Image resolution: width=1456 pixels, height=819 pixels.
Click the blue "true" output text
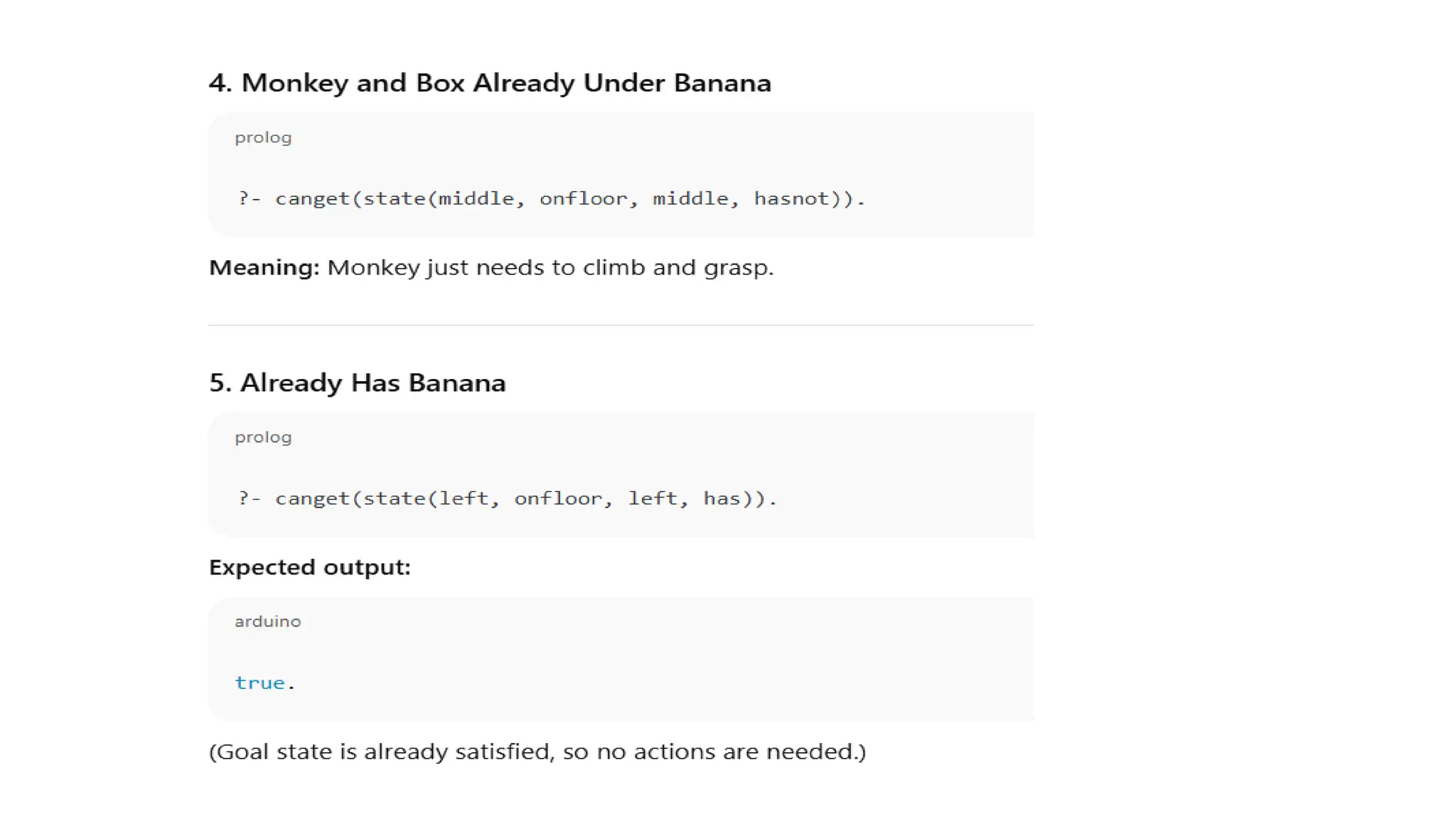(259, 682)
